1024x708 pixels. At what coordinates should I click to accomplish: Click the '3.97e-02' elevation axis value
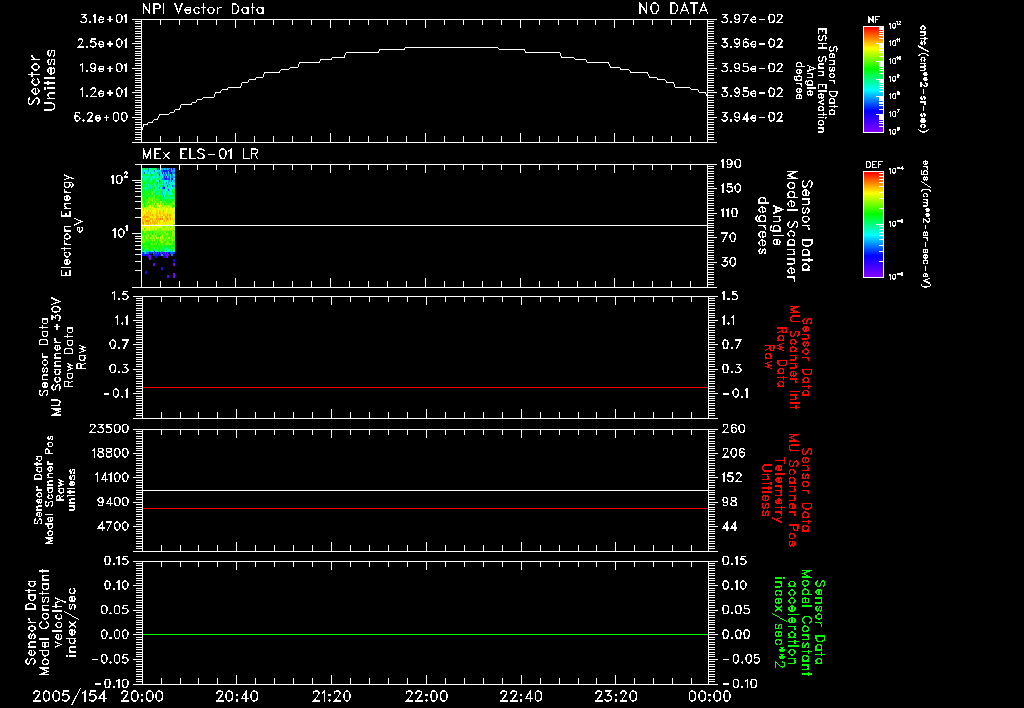point(752,19)
